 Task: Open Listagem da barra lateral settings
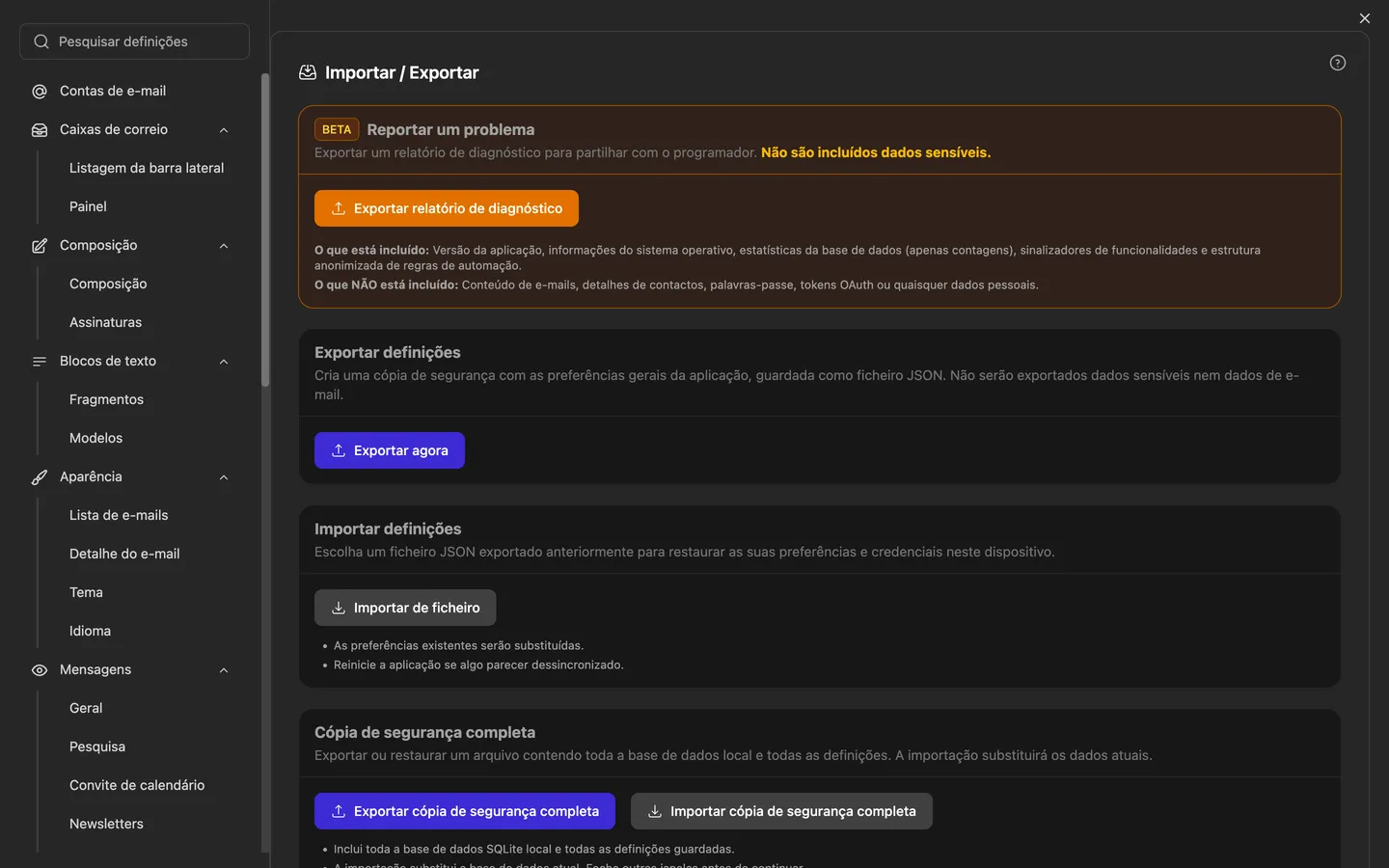pos(147,168)
